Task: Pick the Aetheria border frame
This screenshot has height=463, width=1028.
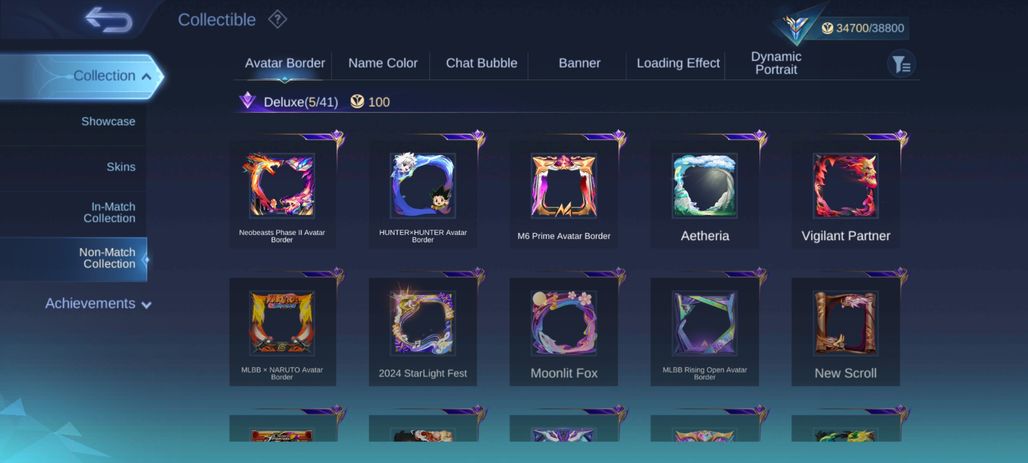Action: pyautogui.click(x=705, y=194)
